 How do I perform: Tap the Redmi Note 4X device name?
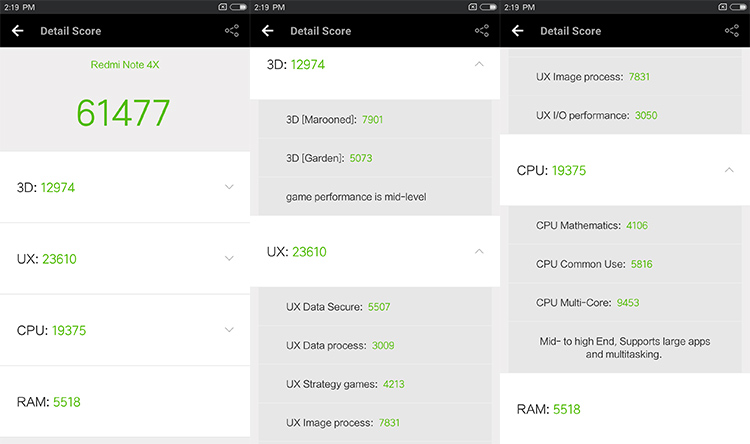point(124,65)
